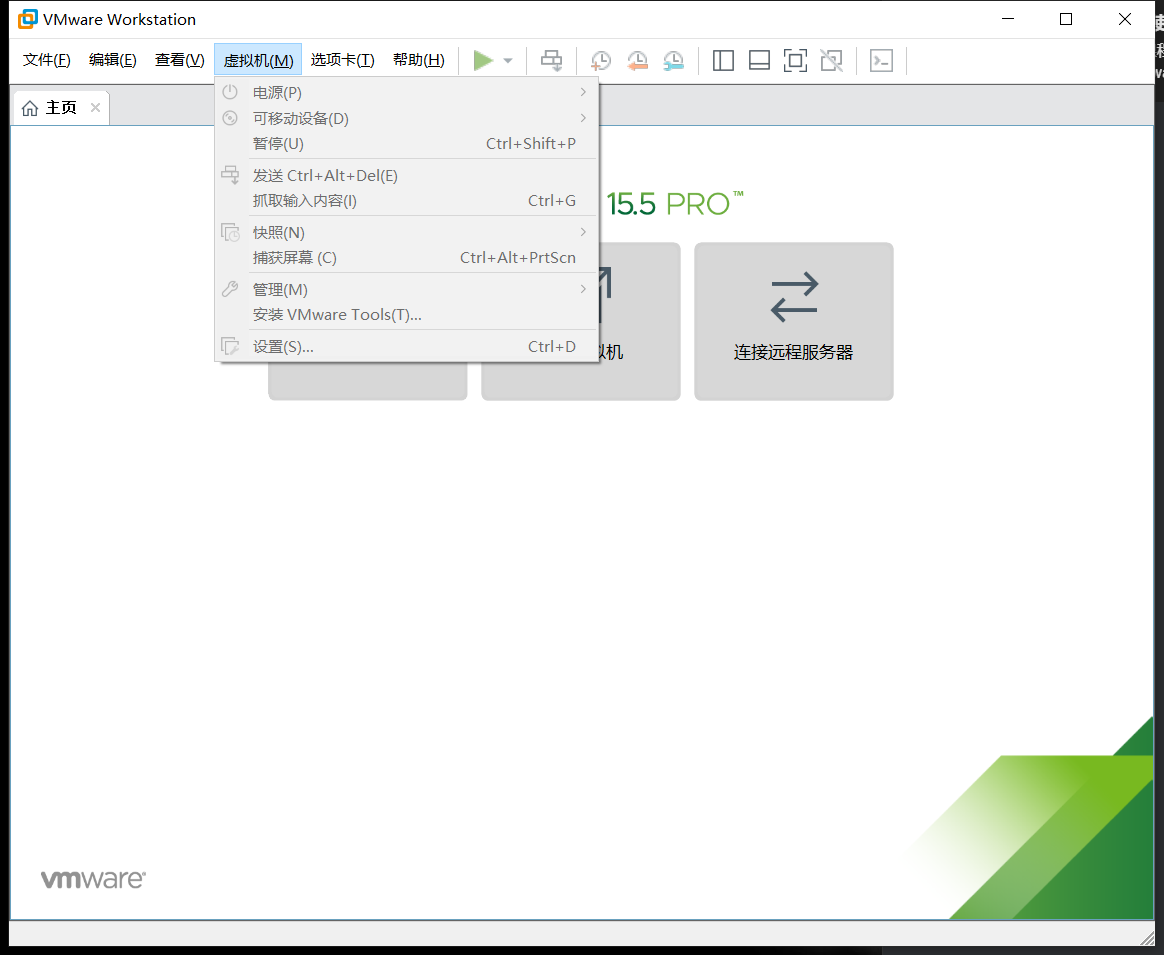Click the VMware logo at bottom left
This screenshot has width=1164, height=955.
coord(92,878)
